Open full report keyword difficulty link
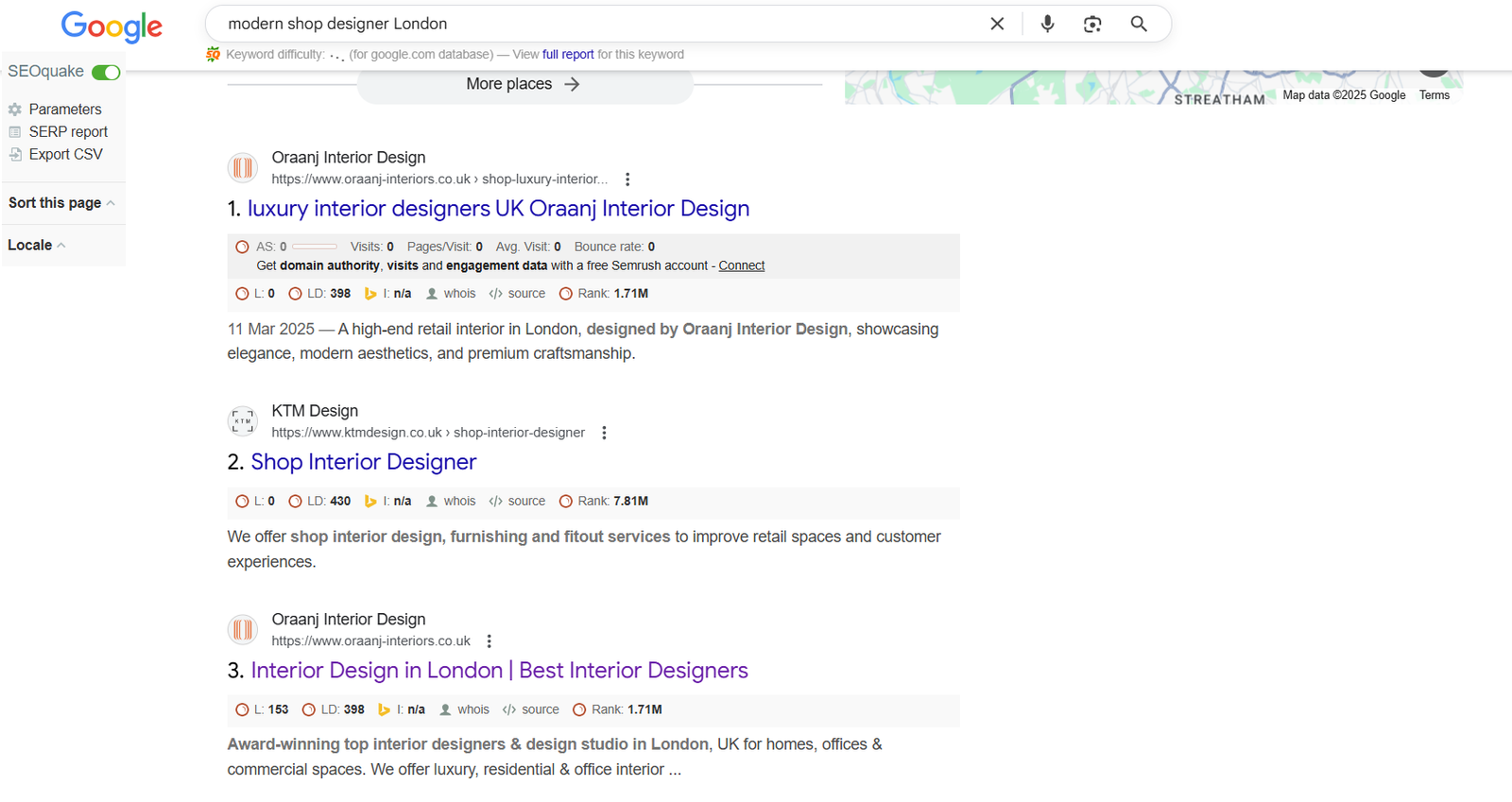This screenshot has width=1512, height=802. (568, 55)
